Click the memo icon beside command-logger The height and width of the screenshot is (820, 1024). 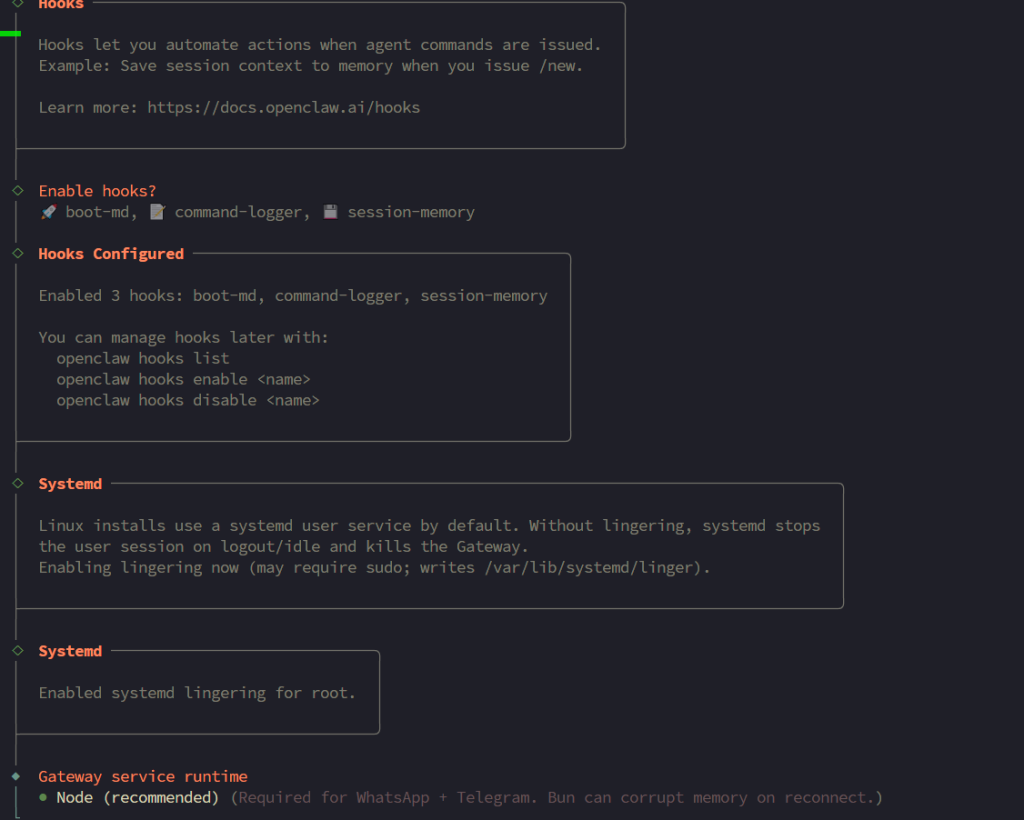(x=157, y=213)
